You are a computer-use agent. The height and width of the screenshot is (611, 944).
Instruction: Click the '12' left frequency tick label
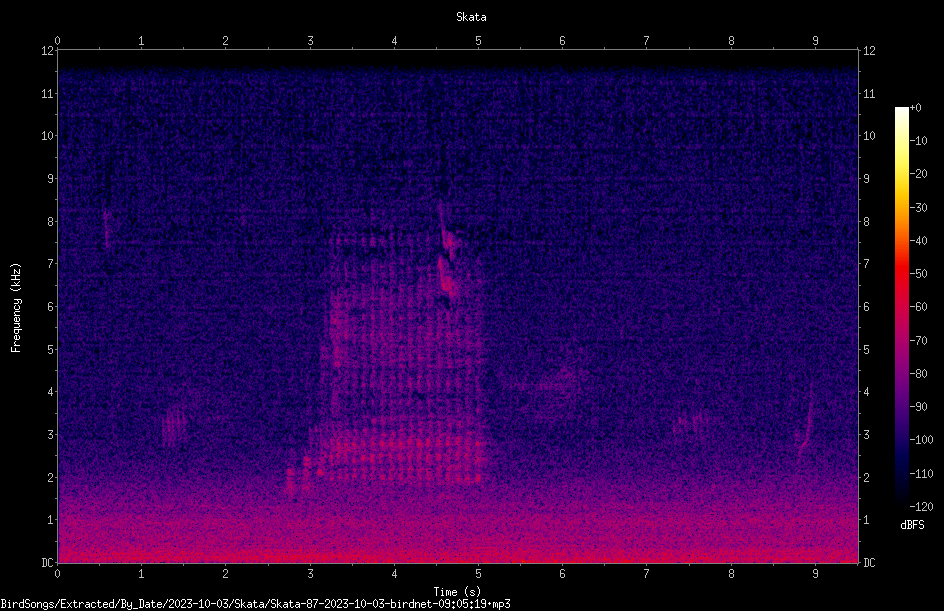(48, 51)
